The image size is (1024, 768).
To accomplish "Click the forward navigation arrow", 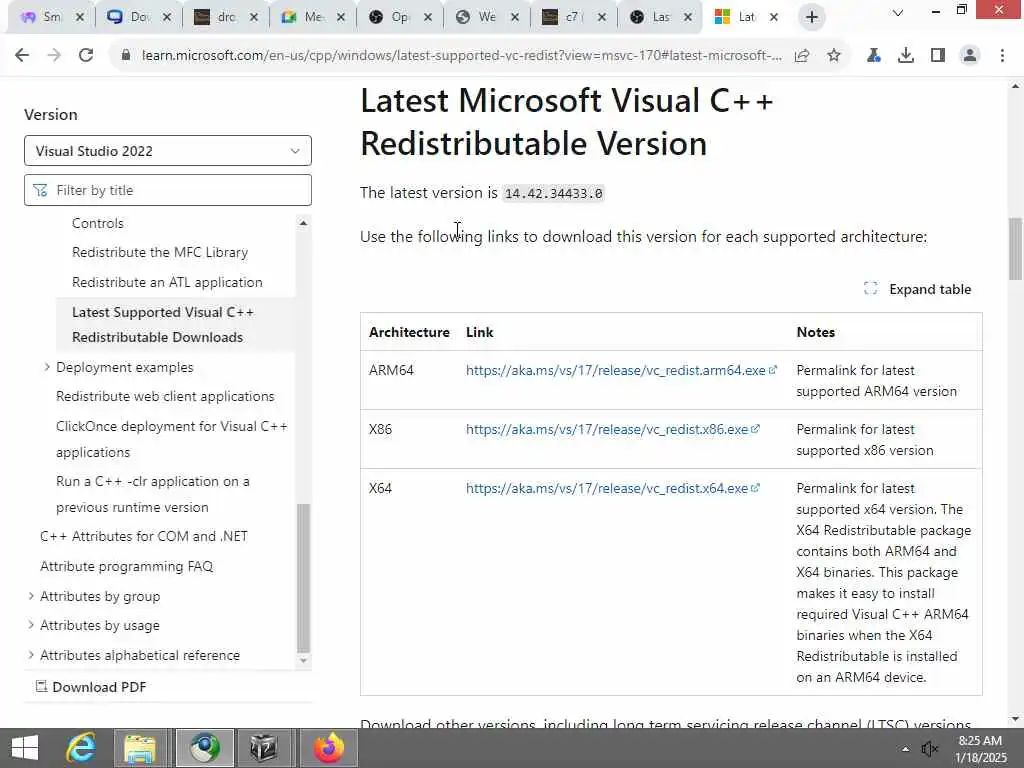I will click(54, 56).
